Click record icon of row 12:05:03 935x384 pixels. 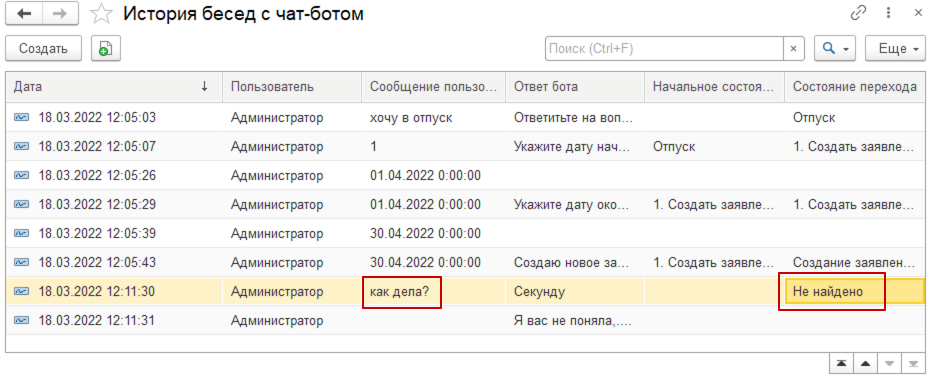click(21, 117)
